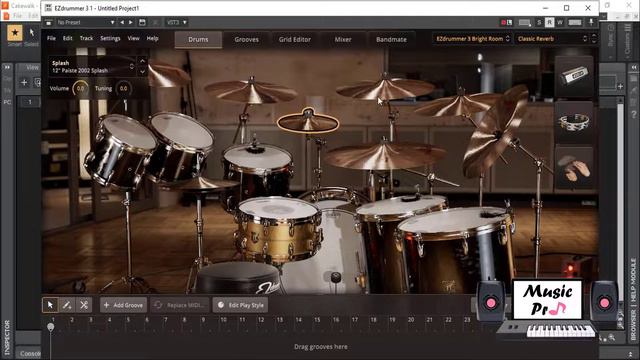Open the Edit menu
This screenshot has height=360, width=640.
pos(67,38)
